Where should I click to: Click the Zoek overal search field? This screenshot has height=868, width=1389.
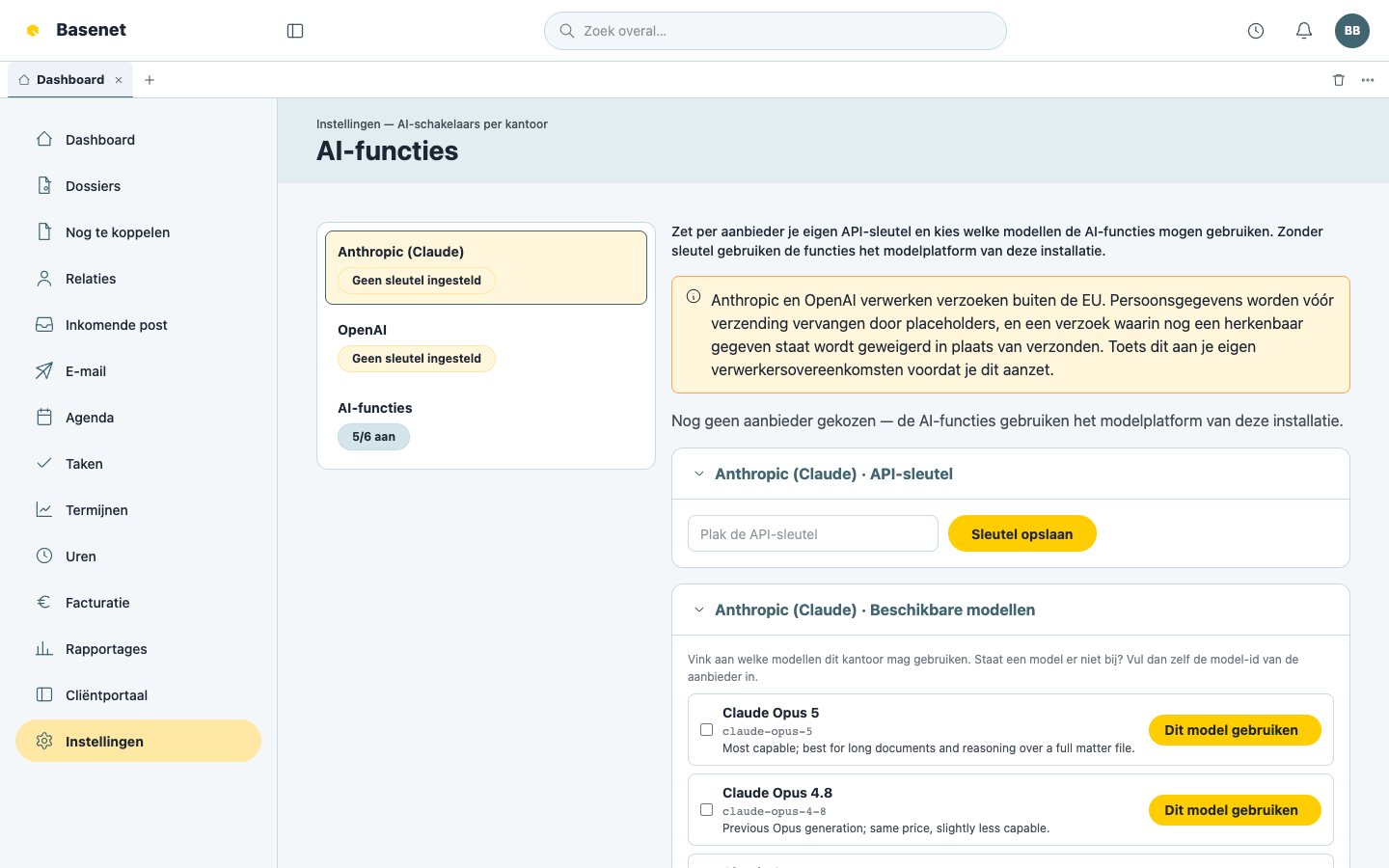click(776, 31)
